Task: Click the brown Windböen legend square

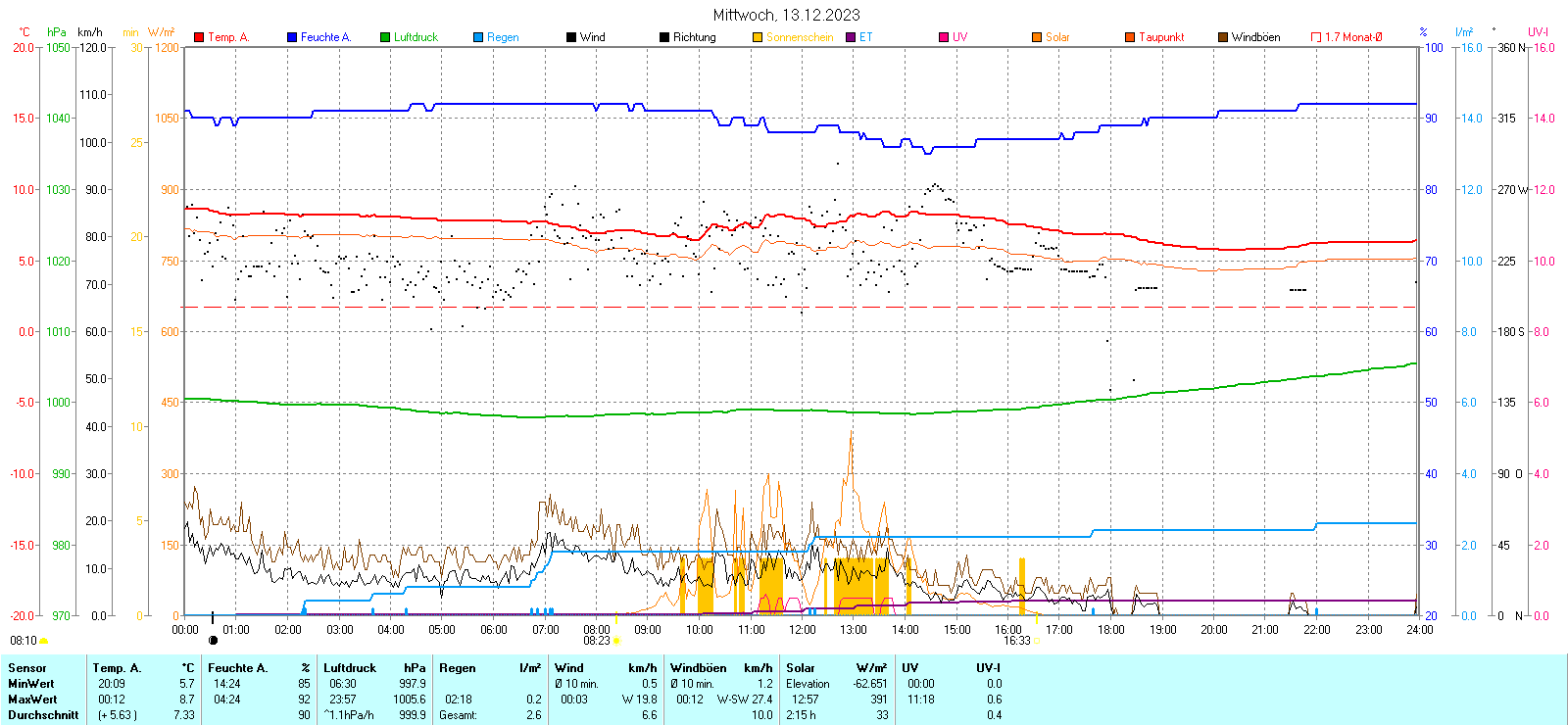Action: [x=1223, y=37]
